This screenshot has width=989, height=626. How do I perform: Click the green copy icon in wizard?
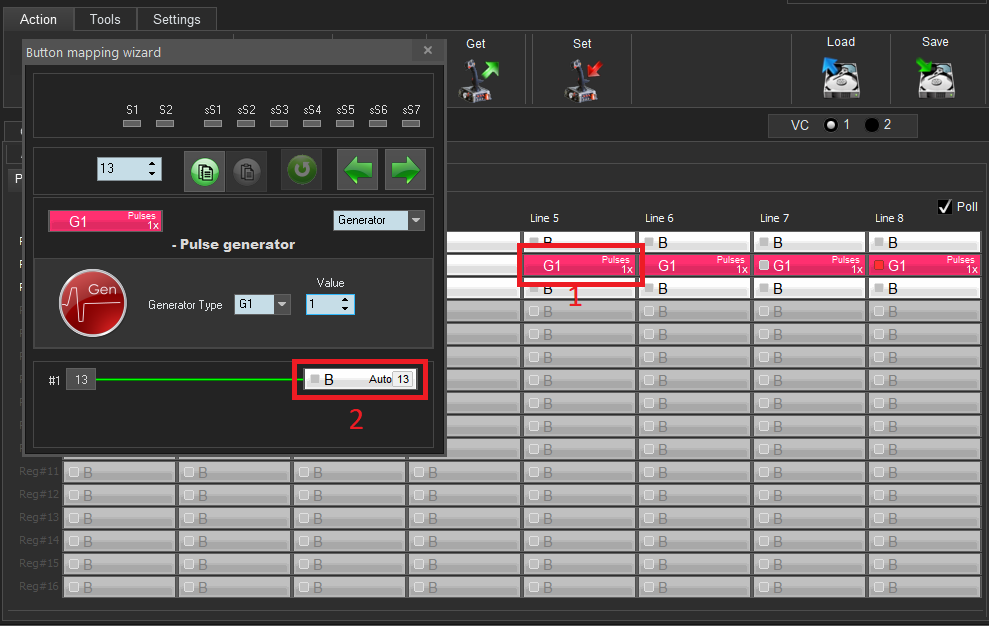click(205, 171)
